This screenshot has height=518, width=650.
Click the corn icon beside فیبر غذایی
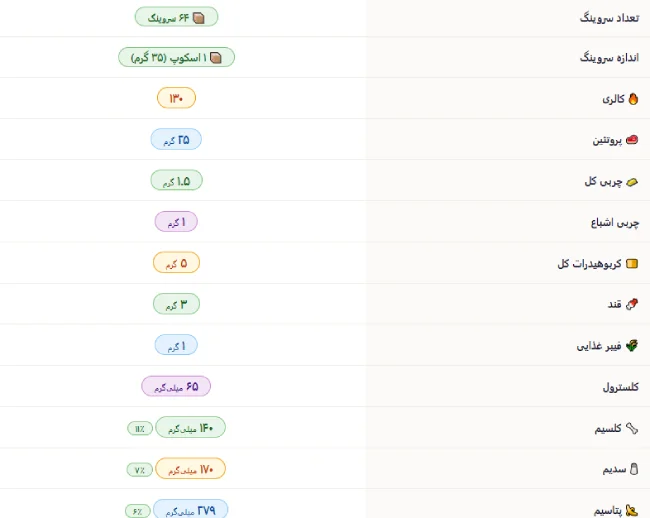(632, 345)
